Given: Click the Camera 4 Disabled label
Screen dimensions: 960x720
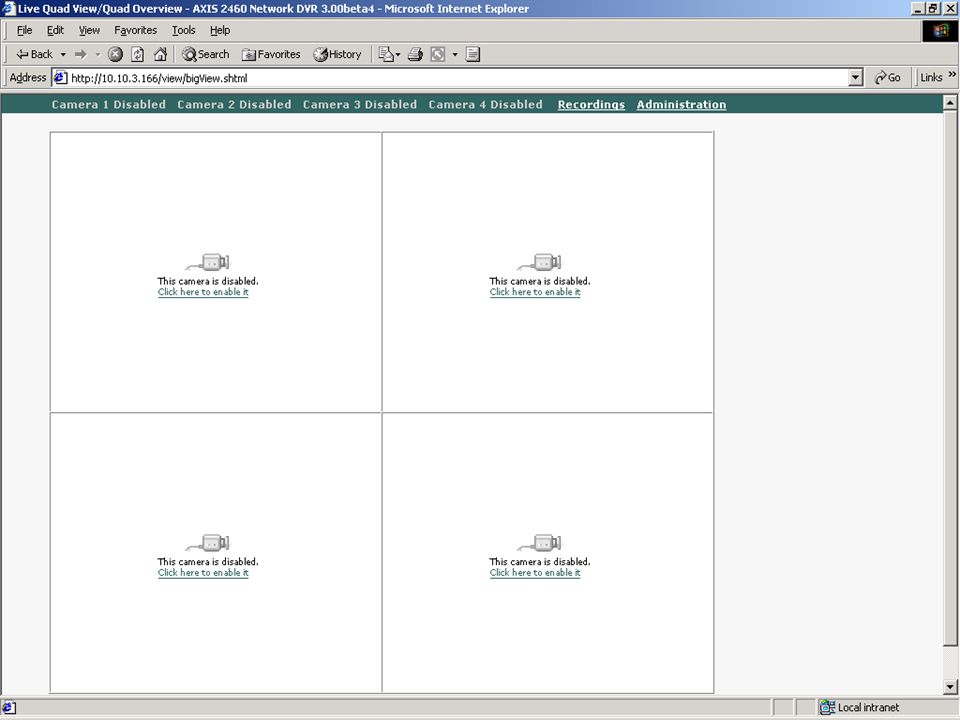Looking at the screenshot, I should coord(486,105).
